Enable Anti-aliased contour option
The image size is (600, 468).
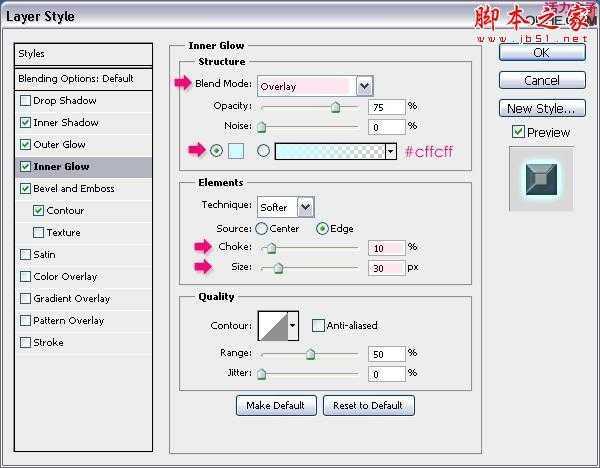(x=318, y=326)
